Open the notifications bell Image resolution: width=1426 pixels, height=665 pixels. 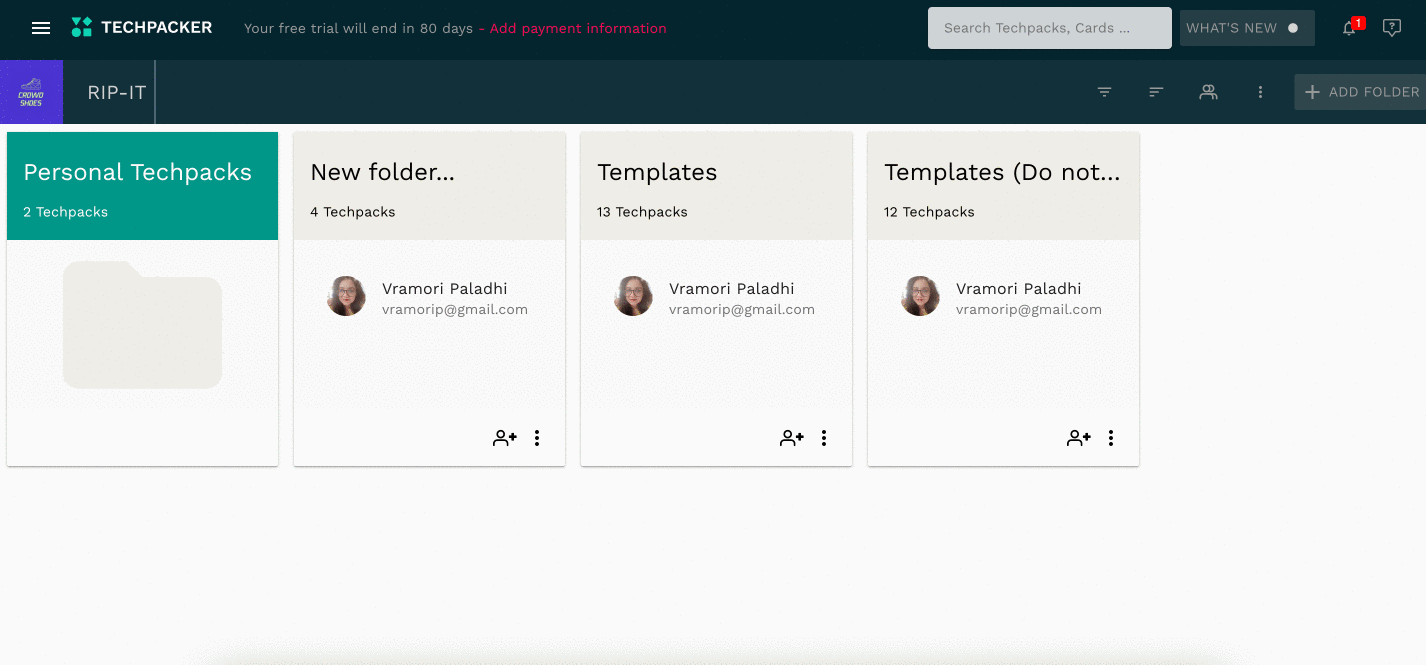1349,28
